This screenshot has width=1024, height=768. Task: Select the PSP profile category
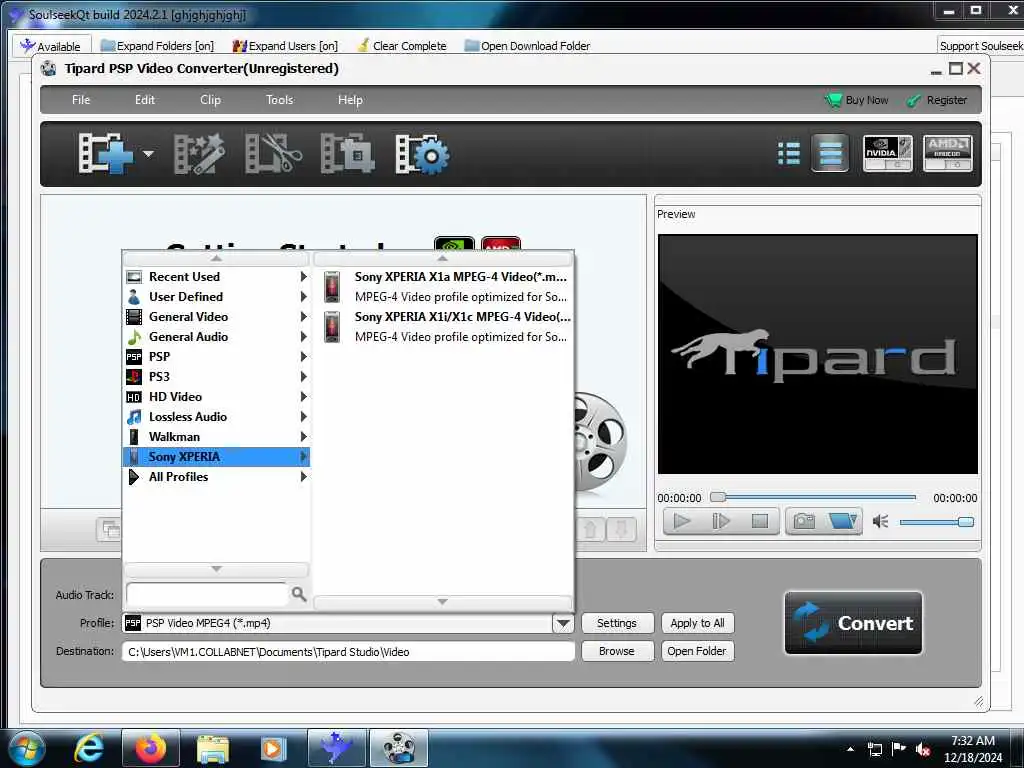coord(216,357)
